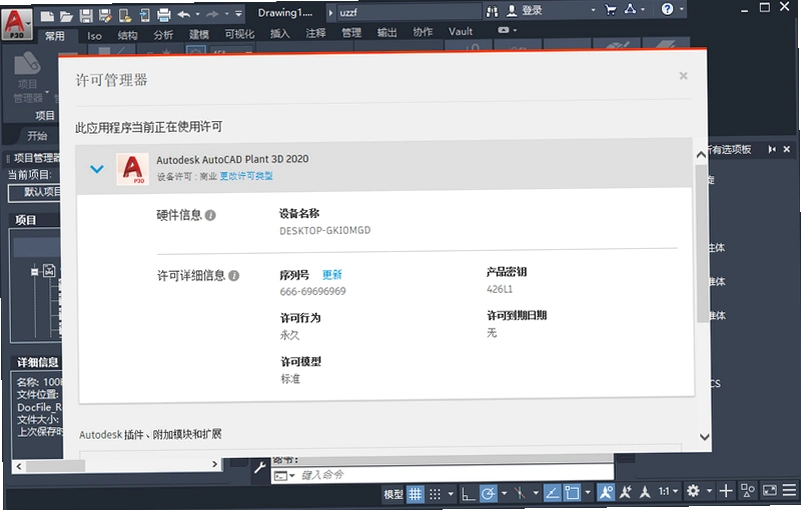This screenshot has height=510, width=801.
Task: Select the Vault ribbon tab
Action: tap(460, 31)
